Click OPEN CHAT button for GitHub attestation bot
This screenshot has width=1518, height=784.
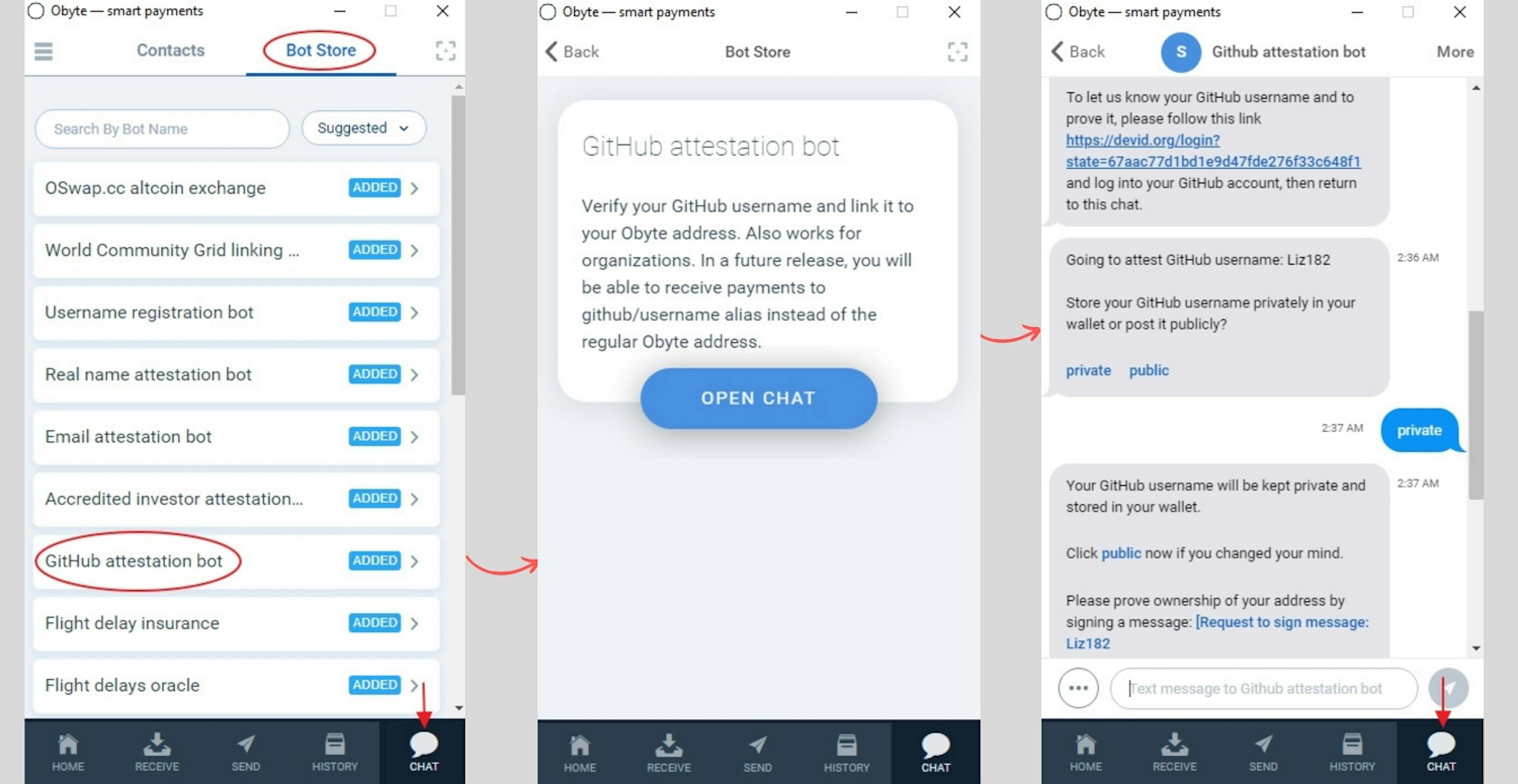[759, 397]
